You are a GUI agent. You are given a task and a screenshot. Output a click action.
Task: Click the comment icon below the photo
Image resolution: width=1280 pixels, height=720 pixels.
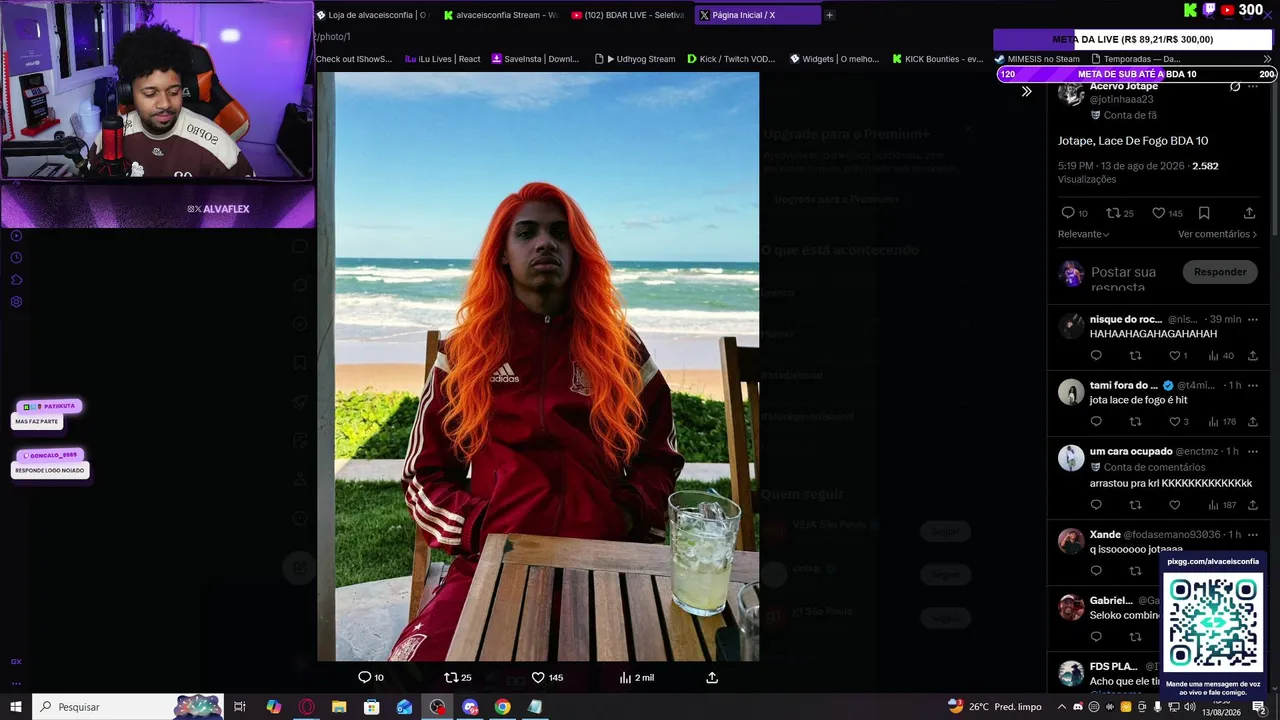pyautogui.click(x=364, y=677)
